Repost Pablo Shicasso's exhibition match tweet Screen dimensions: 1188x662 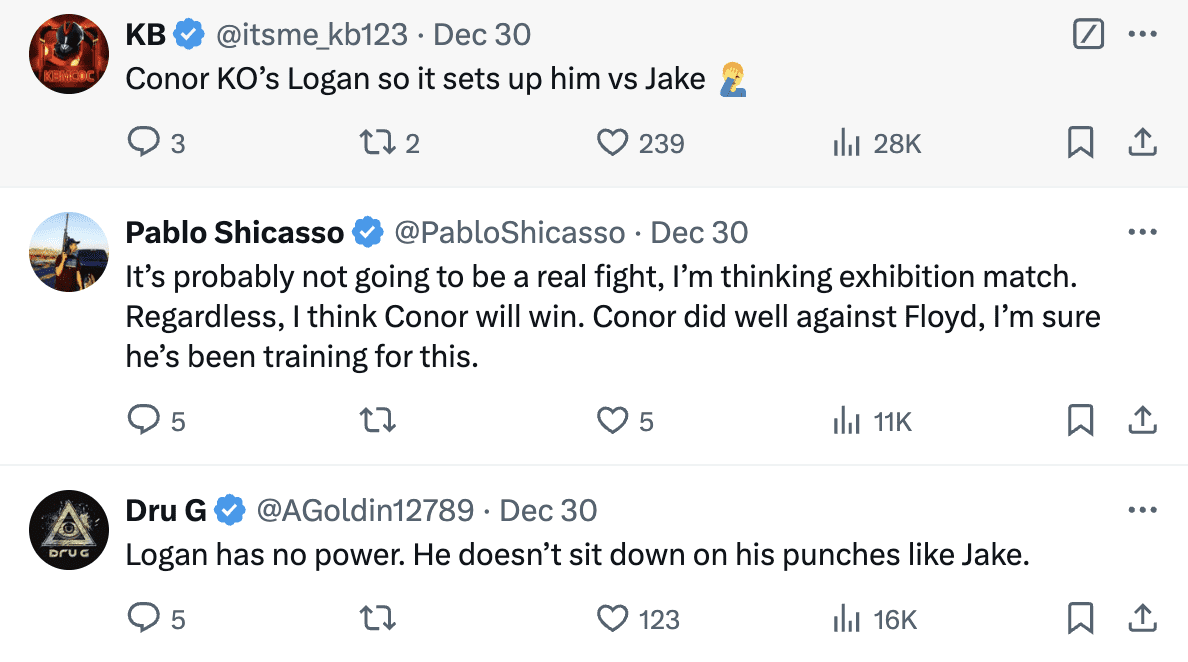[x=376, y=421]
